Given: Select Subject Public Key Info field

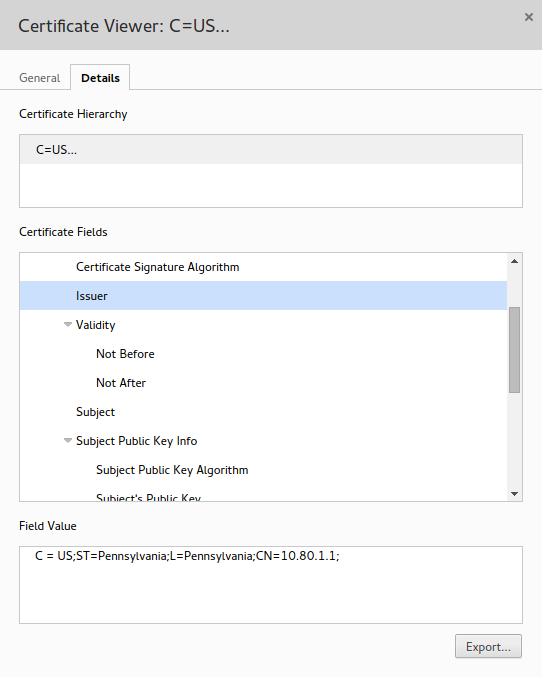Looking at the screenshot, I should point(263,441).
